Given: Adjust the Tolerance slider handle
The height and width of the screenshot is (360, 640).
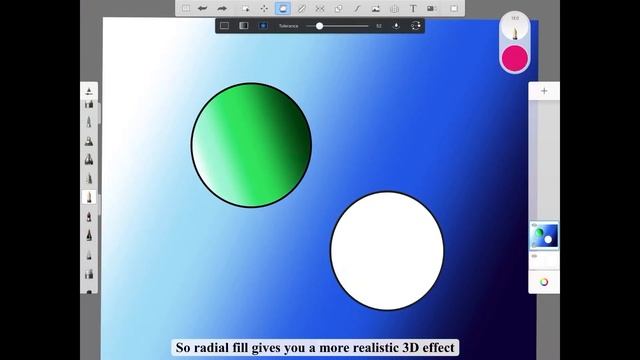Looking at the screenshot, I should [x=319, y=26].
